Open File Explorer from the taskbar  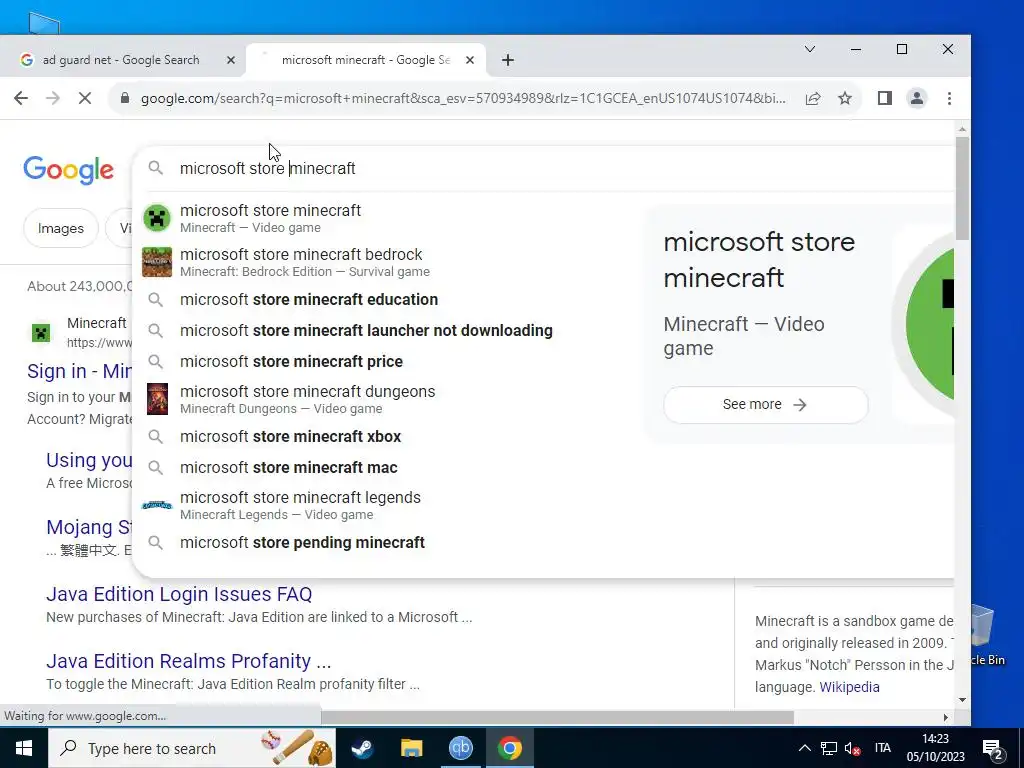[x=411, y=748]
